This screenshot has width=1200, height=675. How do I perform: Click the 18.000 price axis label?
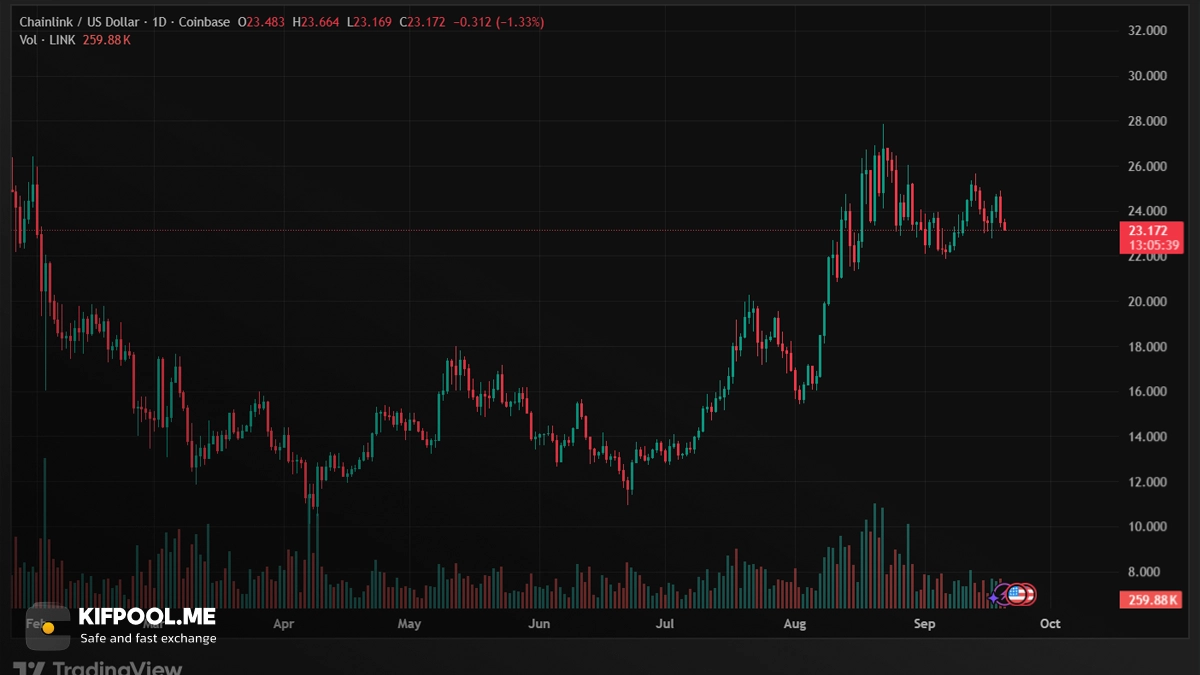[x=1147, y=347]
